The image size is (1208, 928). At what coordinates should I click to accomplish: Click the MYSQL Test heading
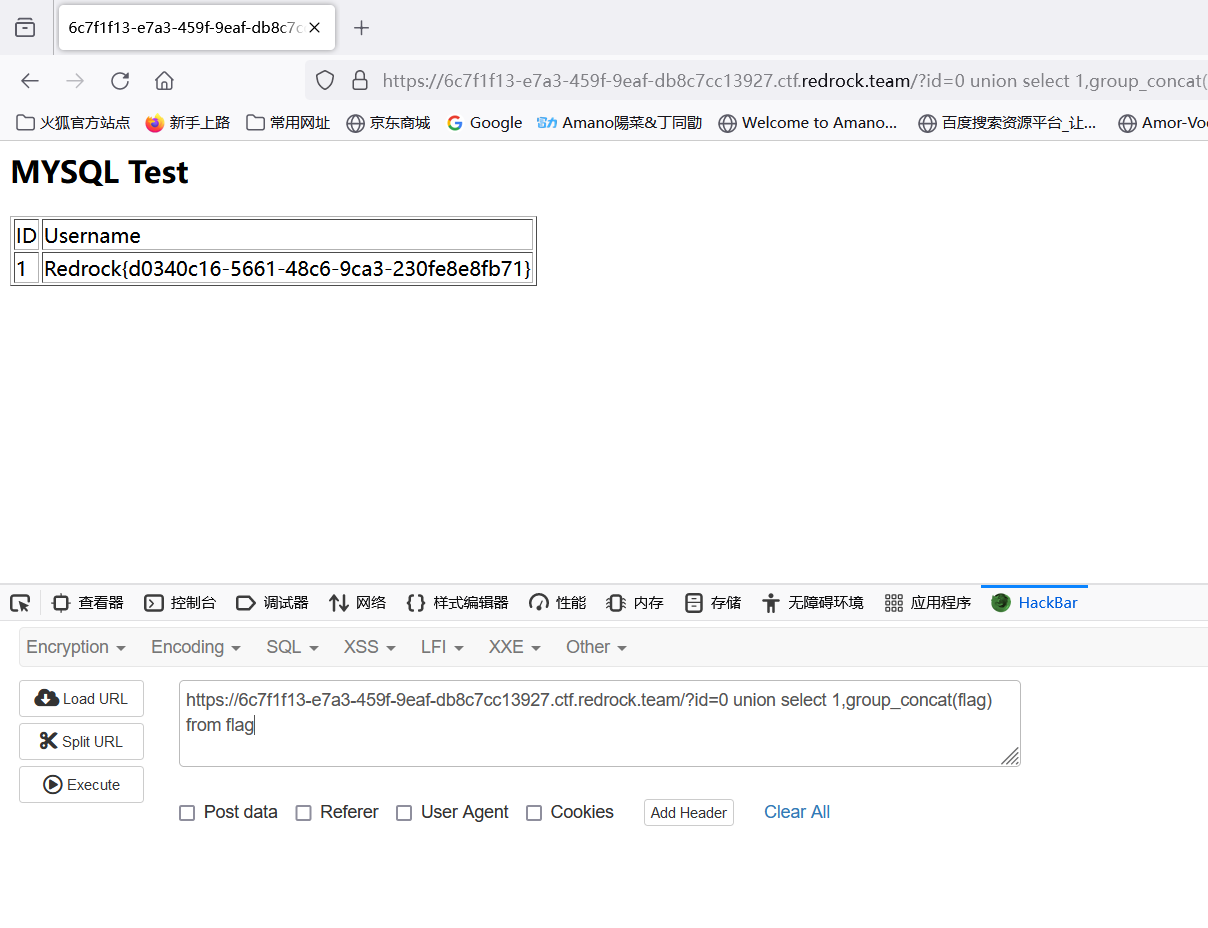click(x=99, y=172)
